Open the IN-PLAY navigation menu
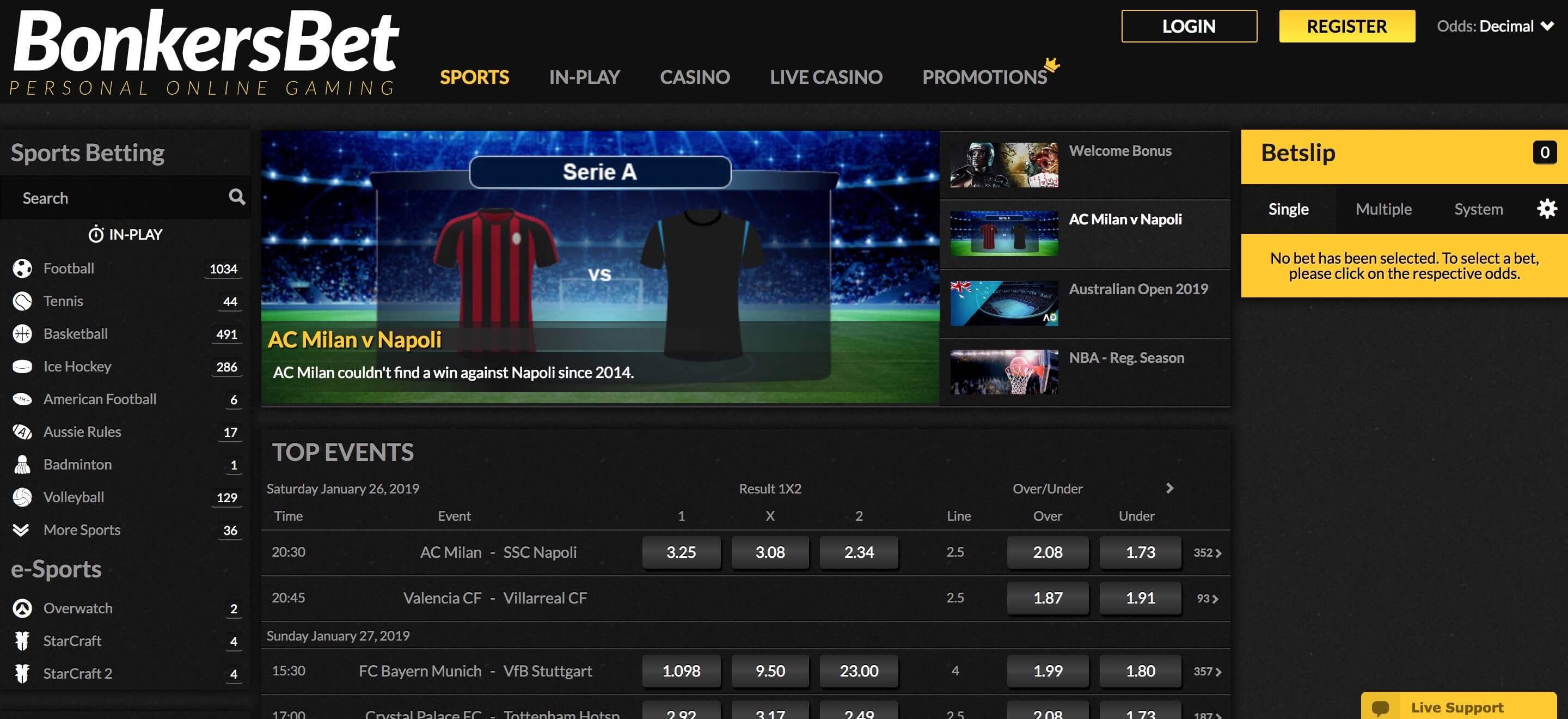 [584, 77]
